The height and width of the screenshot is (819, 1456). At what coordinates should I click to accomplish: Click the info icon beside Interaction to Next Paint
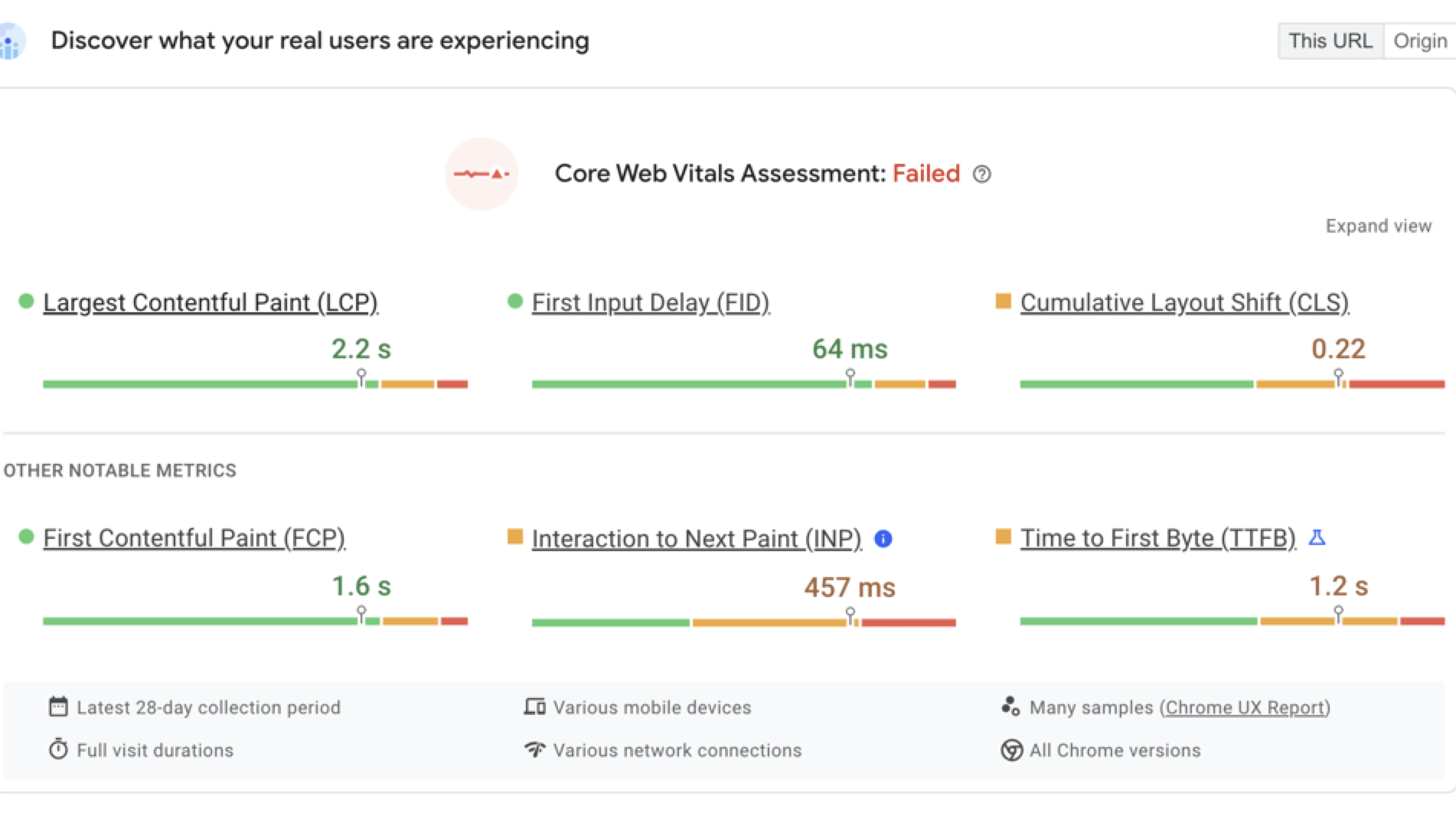coord(883,539)
